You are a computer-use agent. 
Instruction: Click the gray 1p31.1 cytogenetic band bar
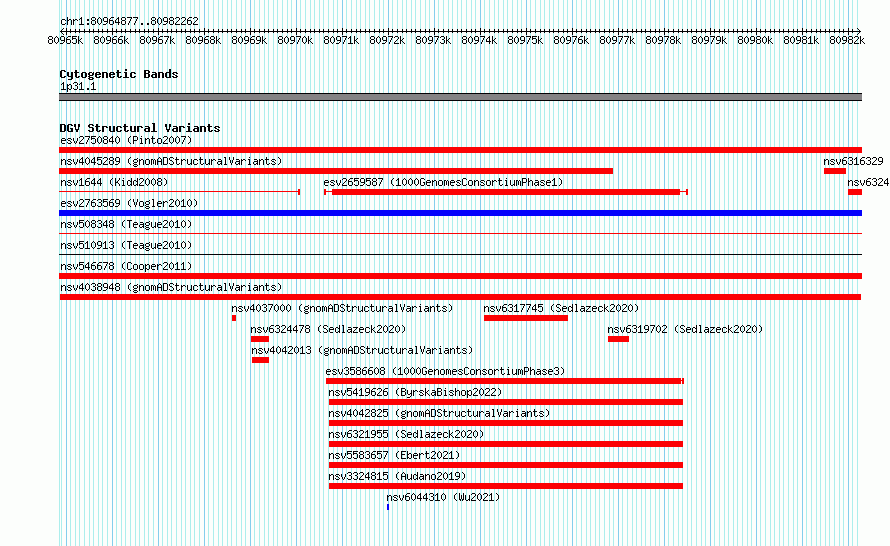click(x=460, y=97)
